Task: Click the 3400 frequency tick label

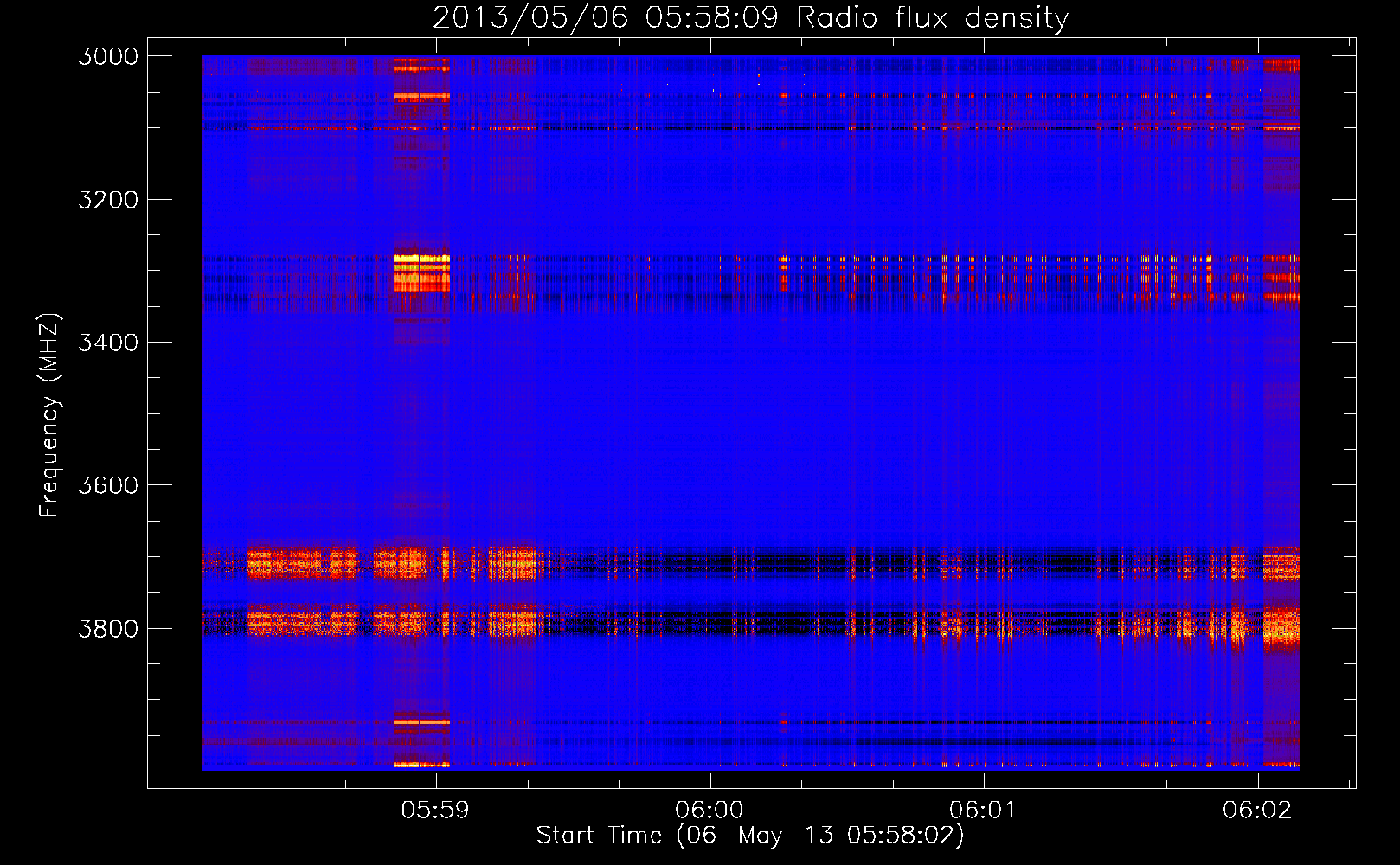Action: click(x=108, y=343)
